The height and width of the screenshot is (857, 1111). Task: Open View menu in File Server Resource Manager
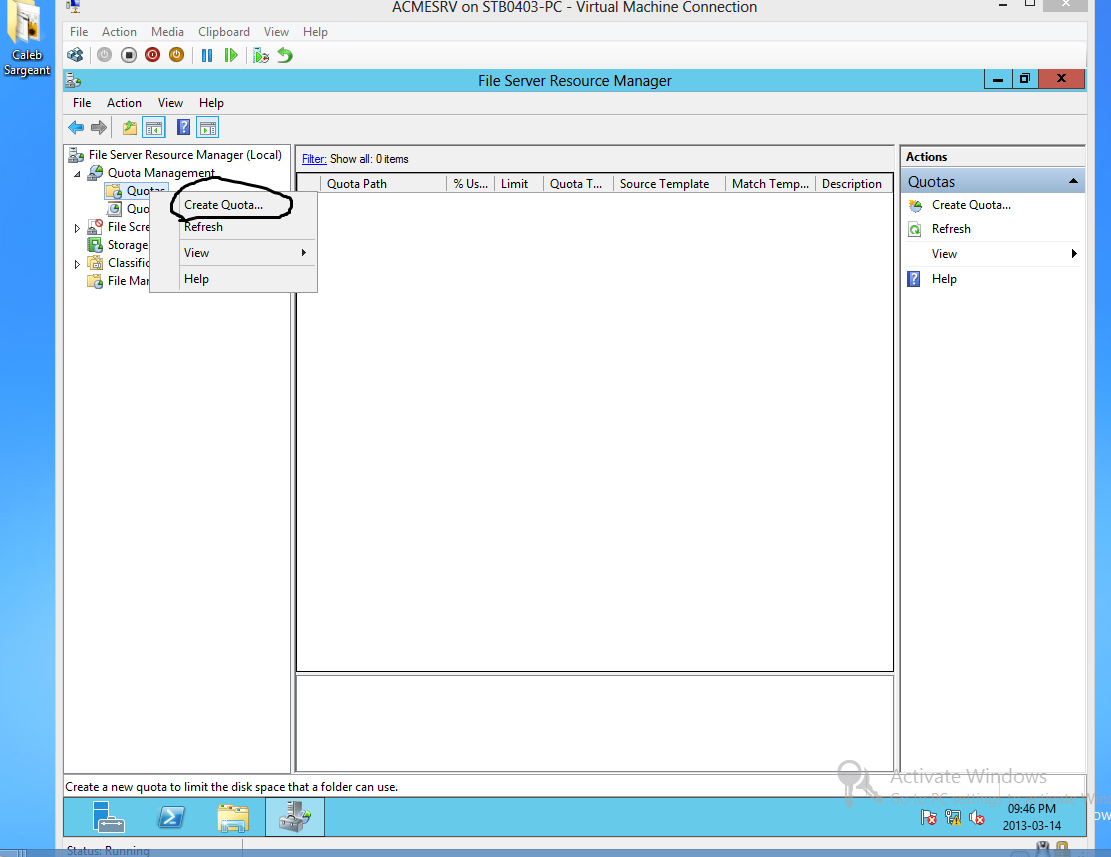[x=170, y=103]
